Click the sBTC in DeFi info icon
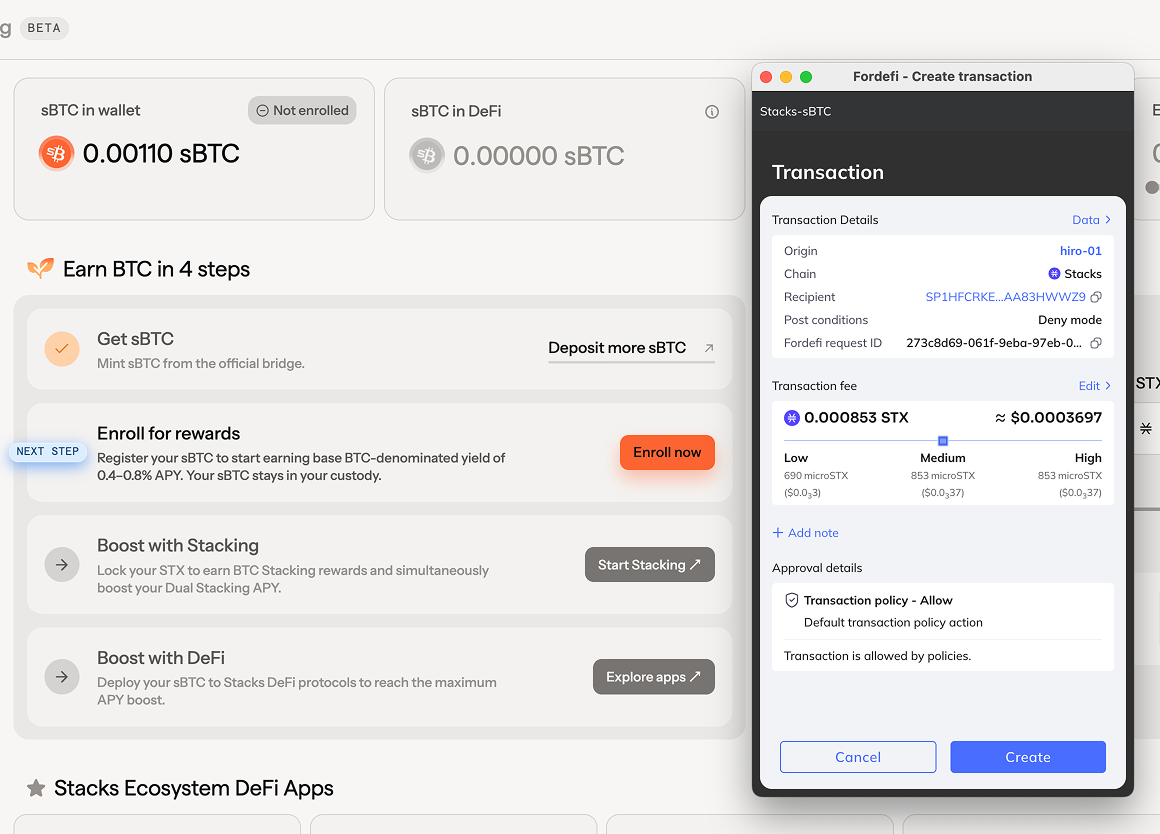The width and height of the screenshot is (1160, 834). 712,112
